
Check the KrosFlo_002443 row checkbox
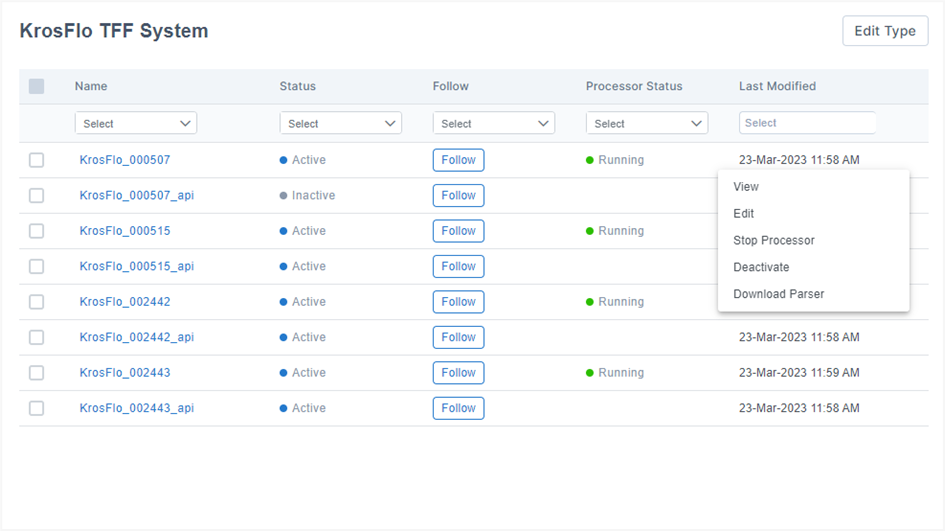[36, 372]
